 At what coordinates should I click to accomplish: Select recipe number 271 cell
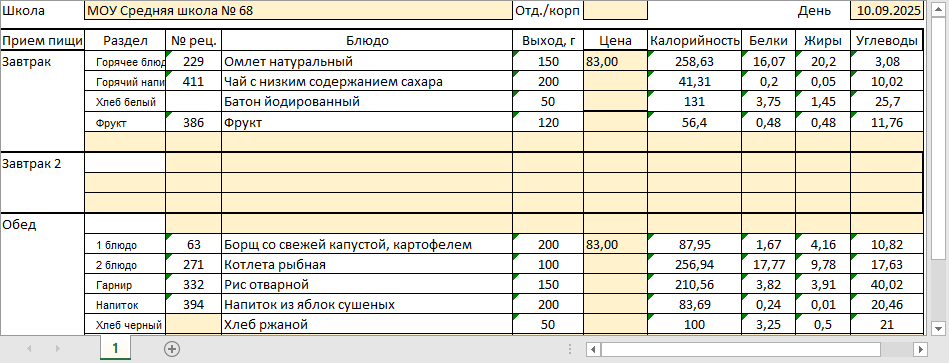point(194,264)
